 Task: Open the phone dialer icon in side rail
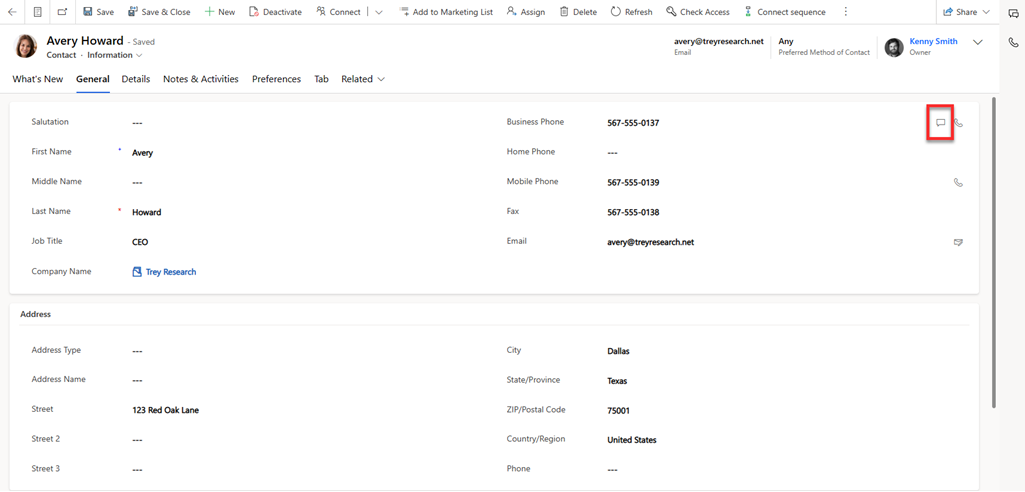pos(1013,42)
